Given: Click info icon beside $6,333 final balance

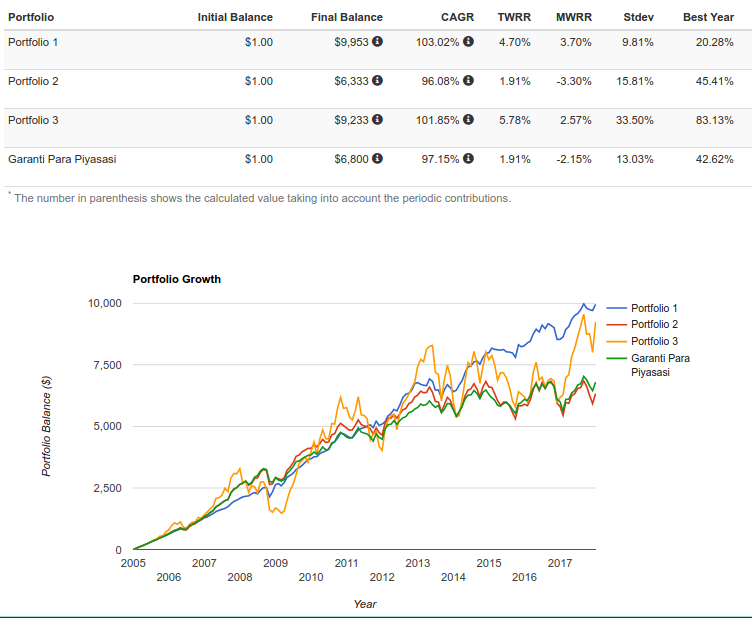Looking at the screenshot, I should pos(377,80).
